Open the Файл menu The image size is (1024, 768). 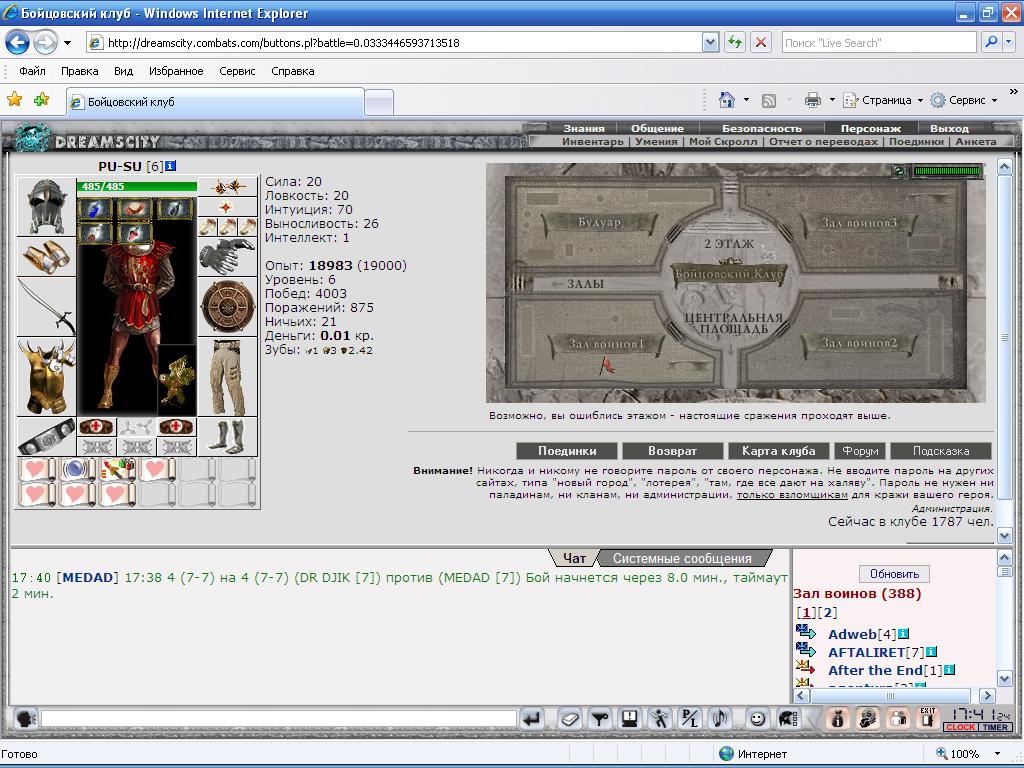[32, 71]
